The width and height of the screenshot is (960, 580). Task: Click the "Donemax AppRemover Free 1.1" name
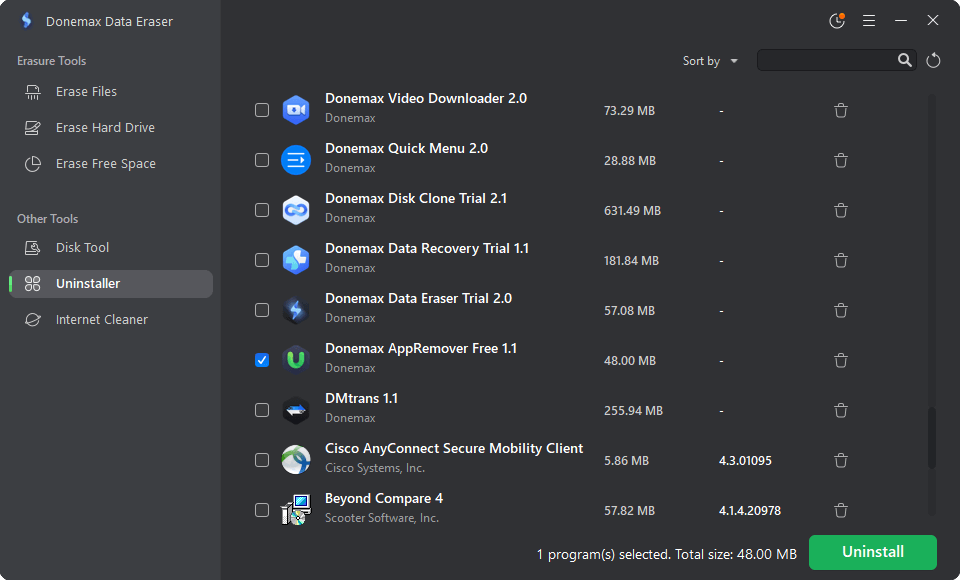pyautogui.click(x=421, y=348)
